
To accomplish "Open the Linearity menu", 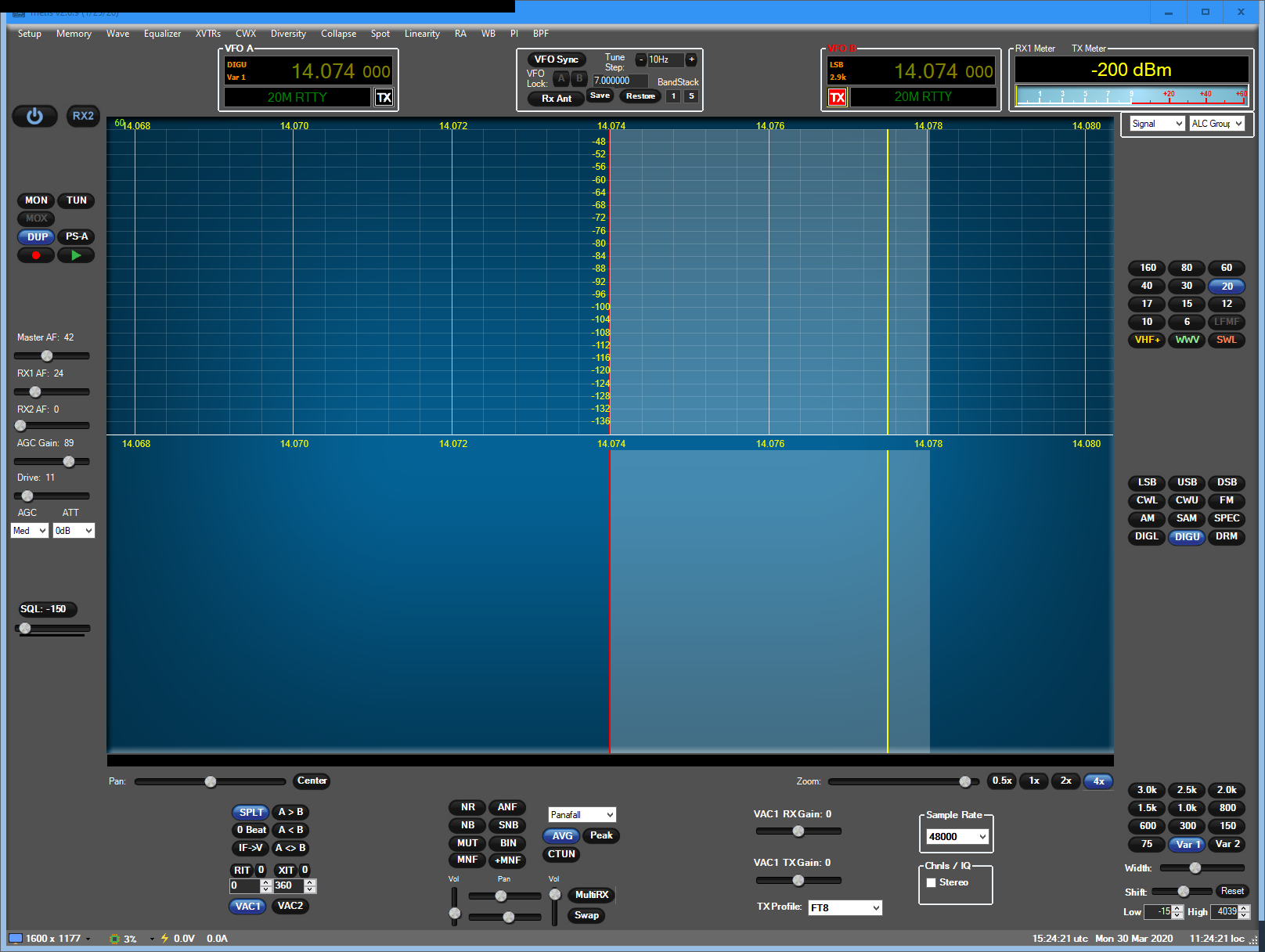I will [x=422, y=34].
